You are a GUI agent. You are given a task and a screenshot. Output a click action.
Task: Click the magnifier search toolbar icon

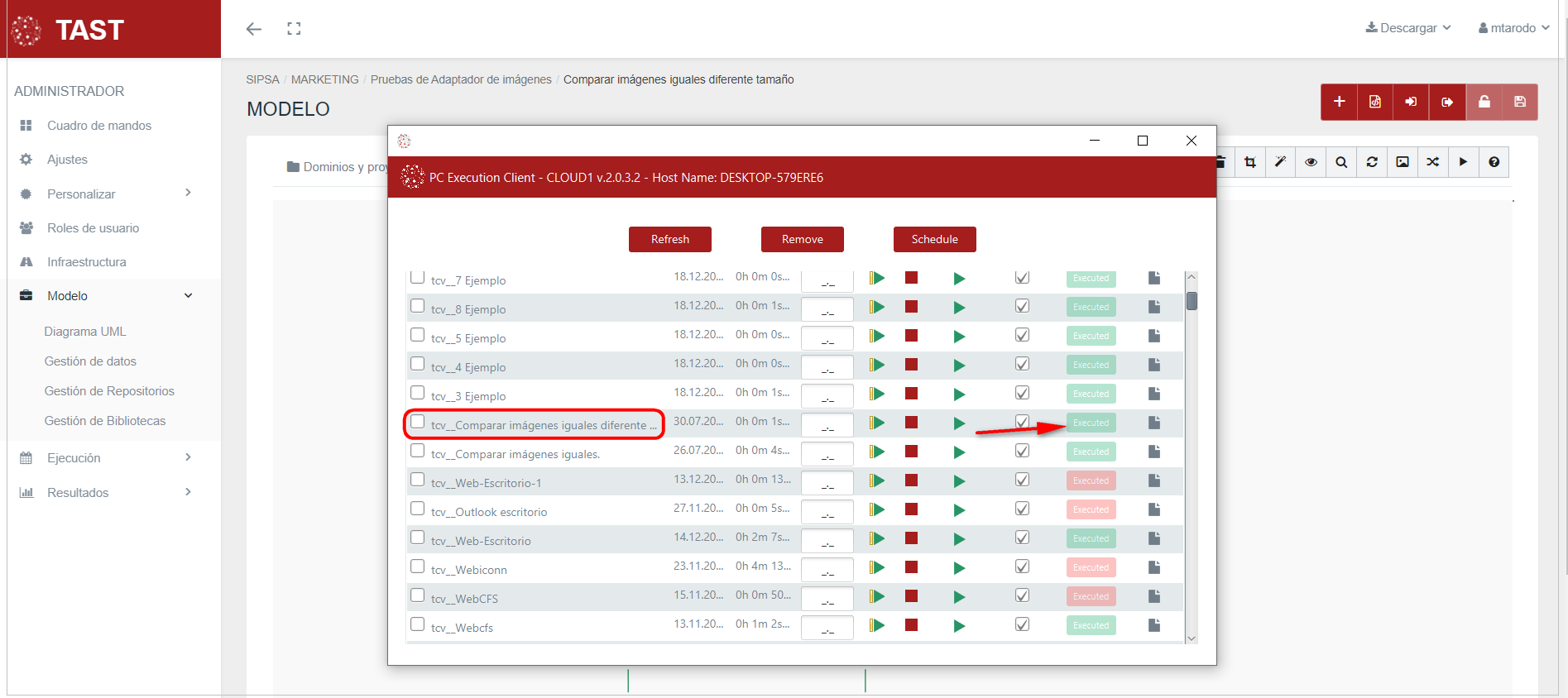point(1341,162)
